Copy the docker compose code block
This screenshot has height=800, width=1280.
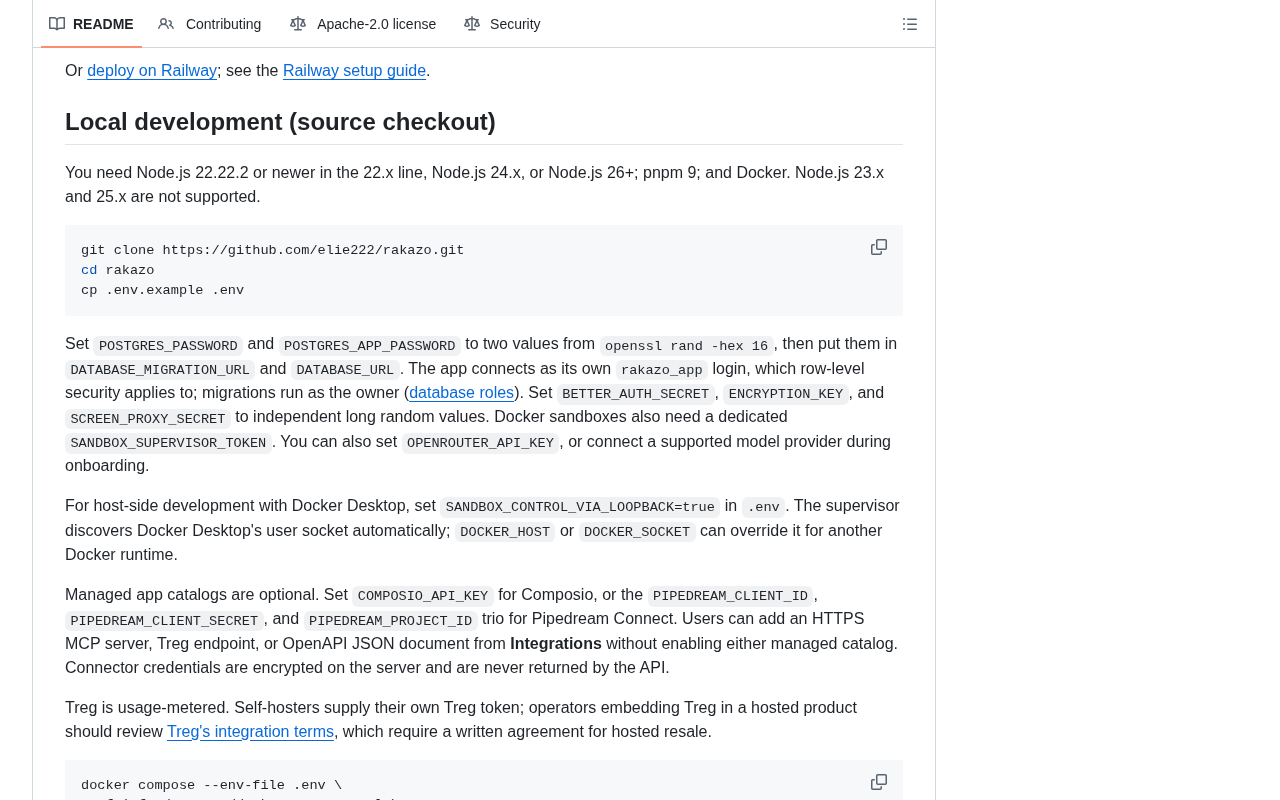(879, 782)
